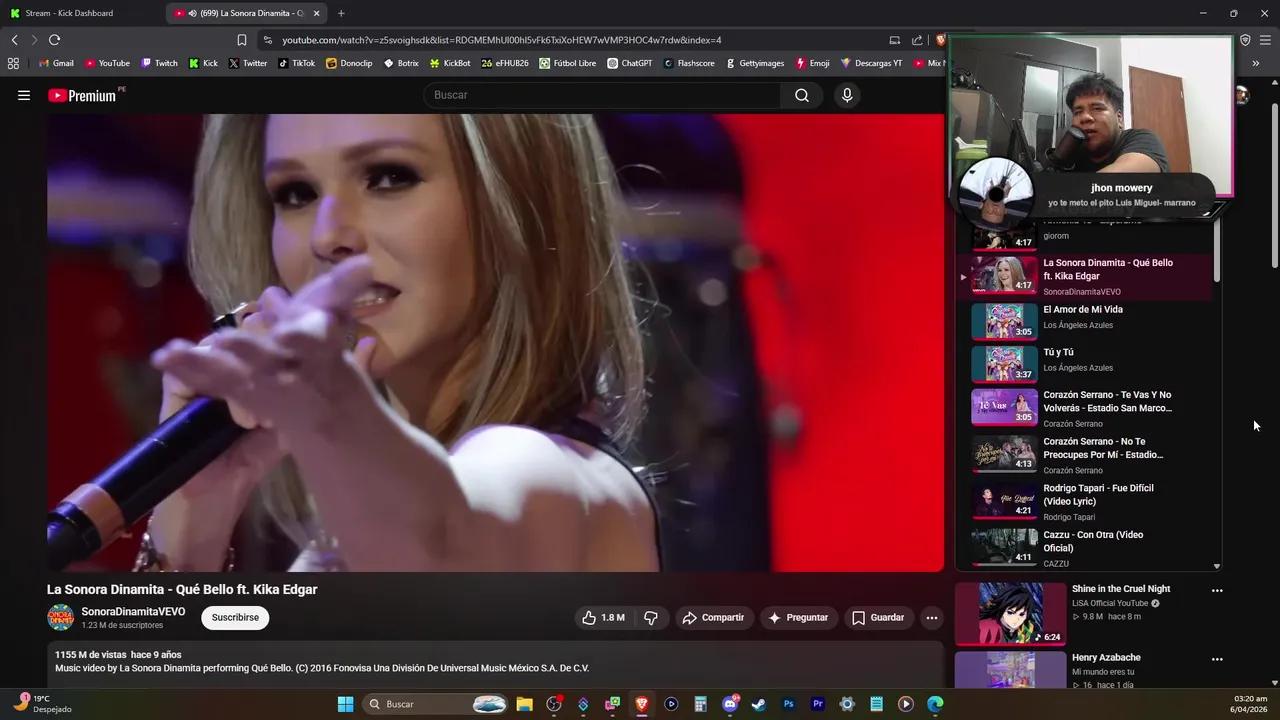Open options for Shine in the Cruel Night

click(x=1217, y=590)
